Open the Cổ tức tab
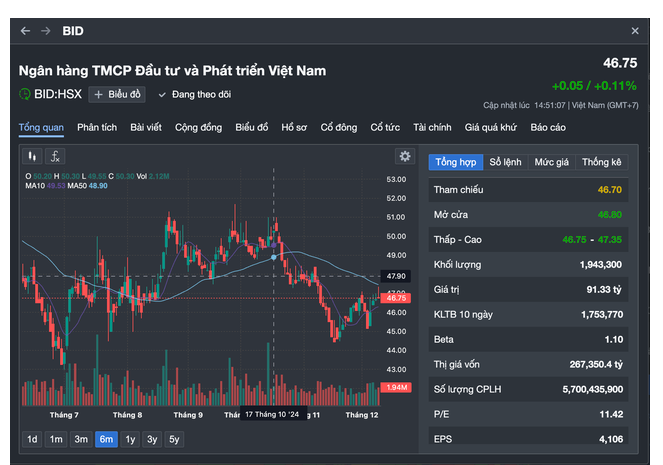The height and width of the screenshot is (465, 663). (385, 127)
